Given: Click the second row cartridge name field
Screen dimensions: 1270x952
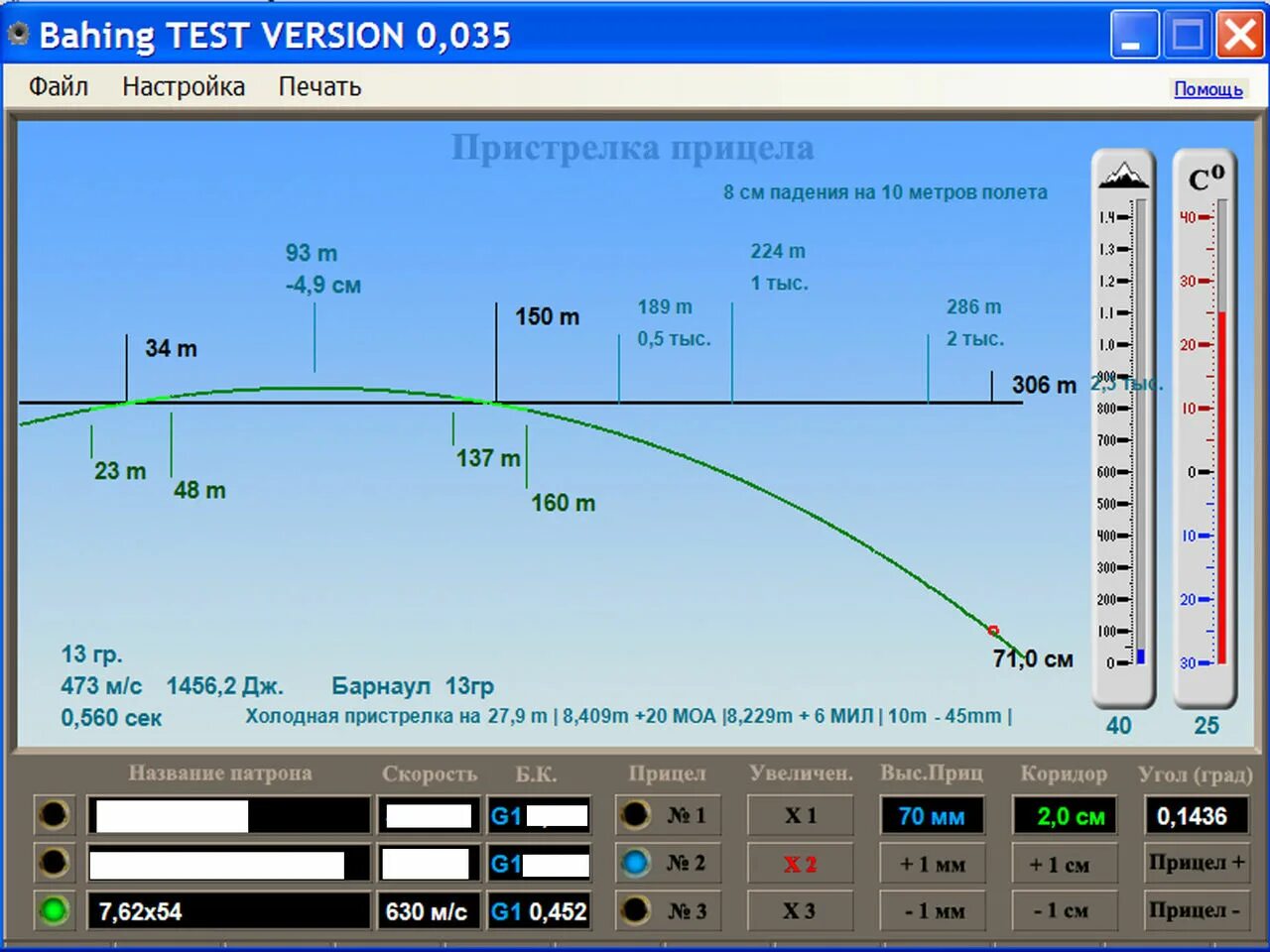Looking at the screenshot, I should (228, 863).
